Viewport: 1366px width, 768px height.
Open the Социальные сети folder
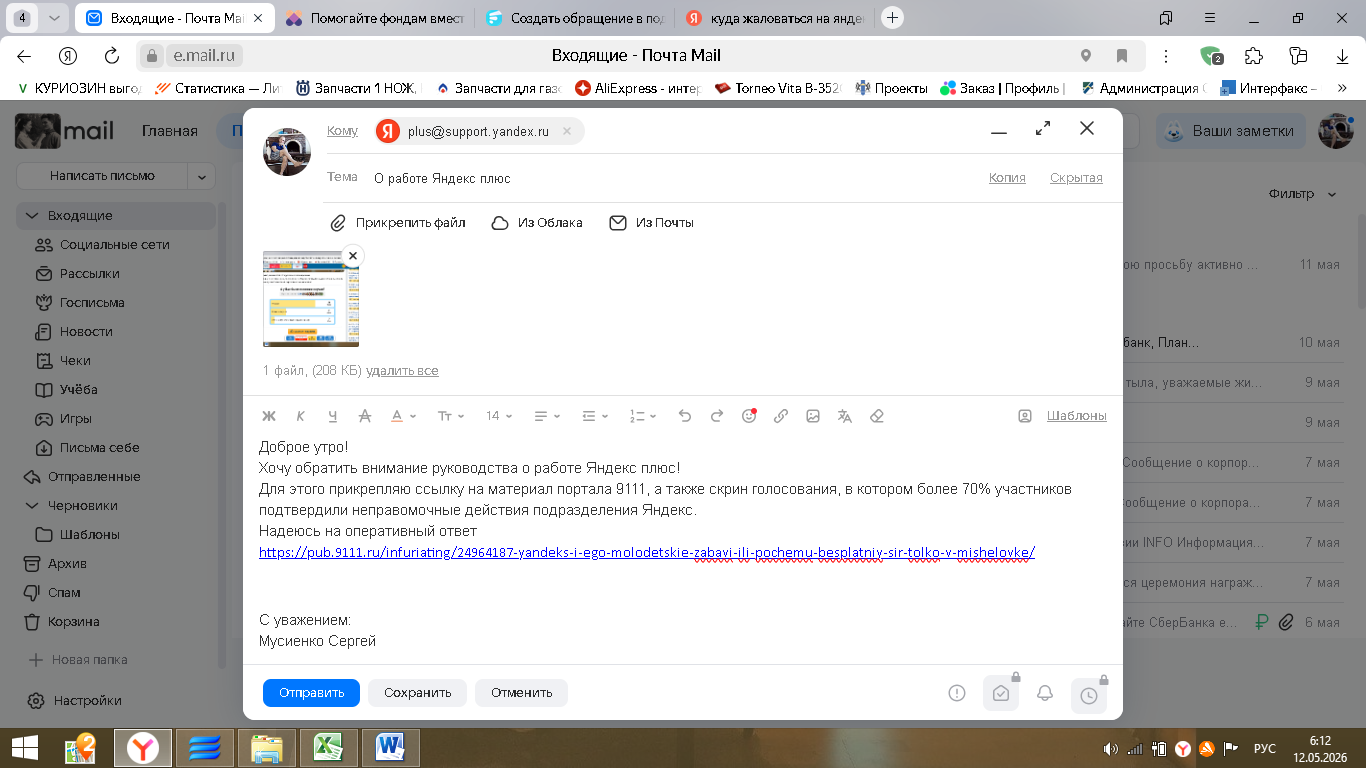point(115,245)
